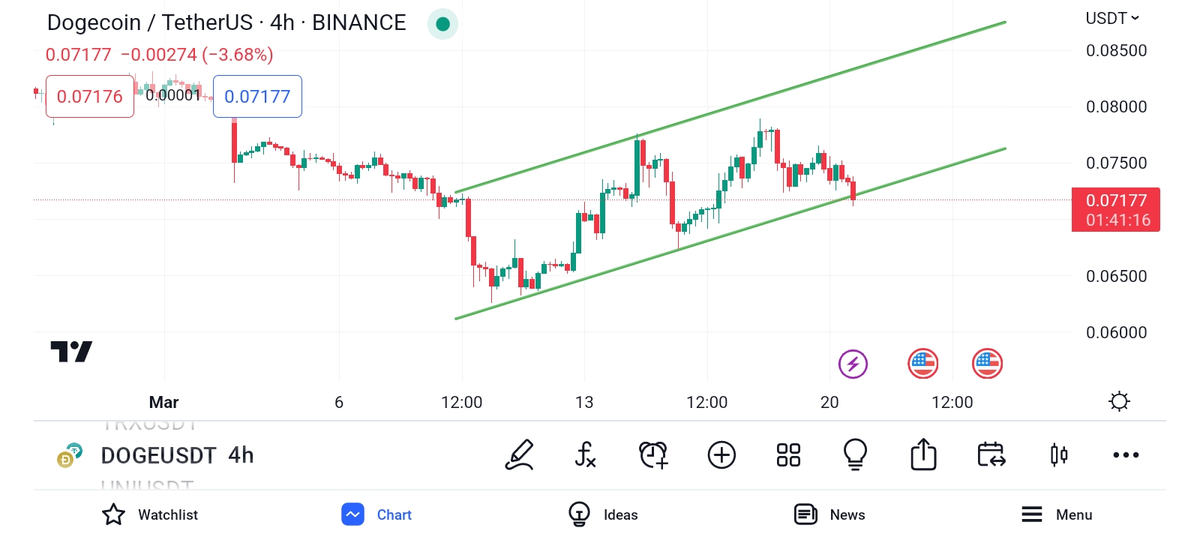The height and width of the screenshot is (540, 1200).
Task: Click the purple lightning event marker
Action: (x=853, y=364)
